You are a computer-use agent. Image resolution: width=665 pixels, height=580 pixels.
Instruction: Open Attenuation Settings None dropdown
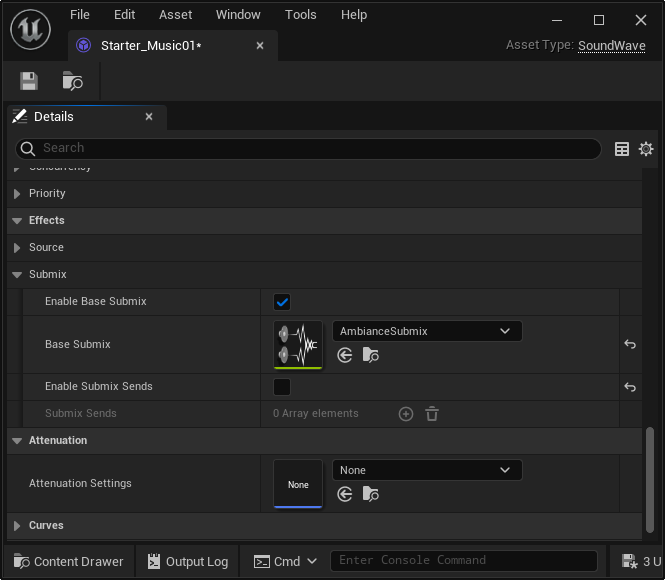[426, 470]
